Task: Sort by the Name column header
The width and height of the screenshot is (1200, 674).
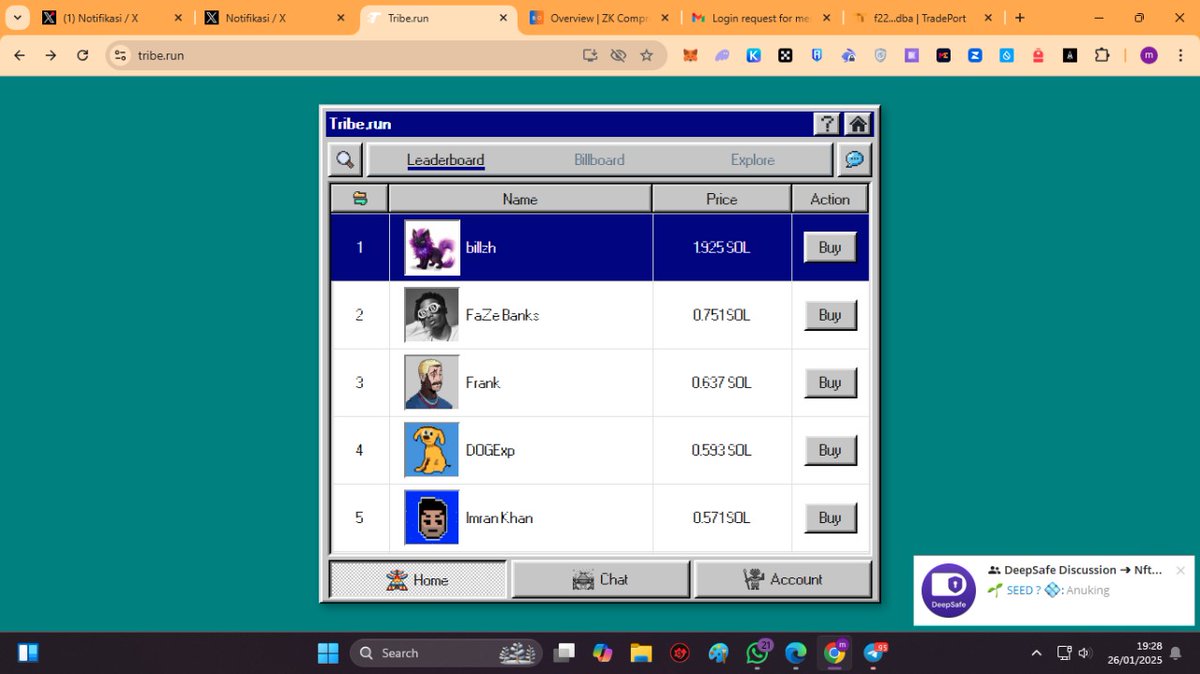Action: click(520, 198)
